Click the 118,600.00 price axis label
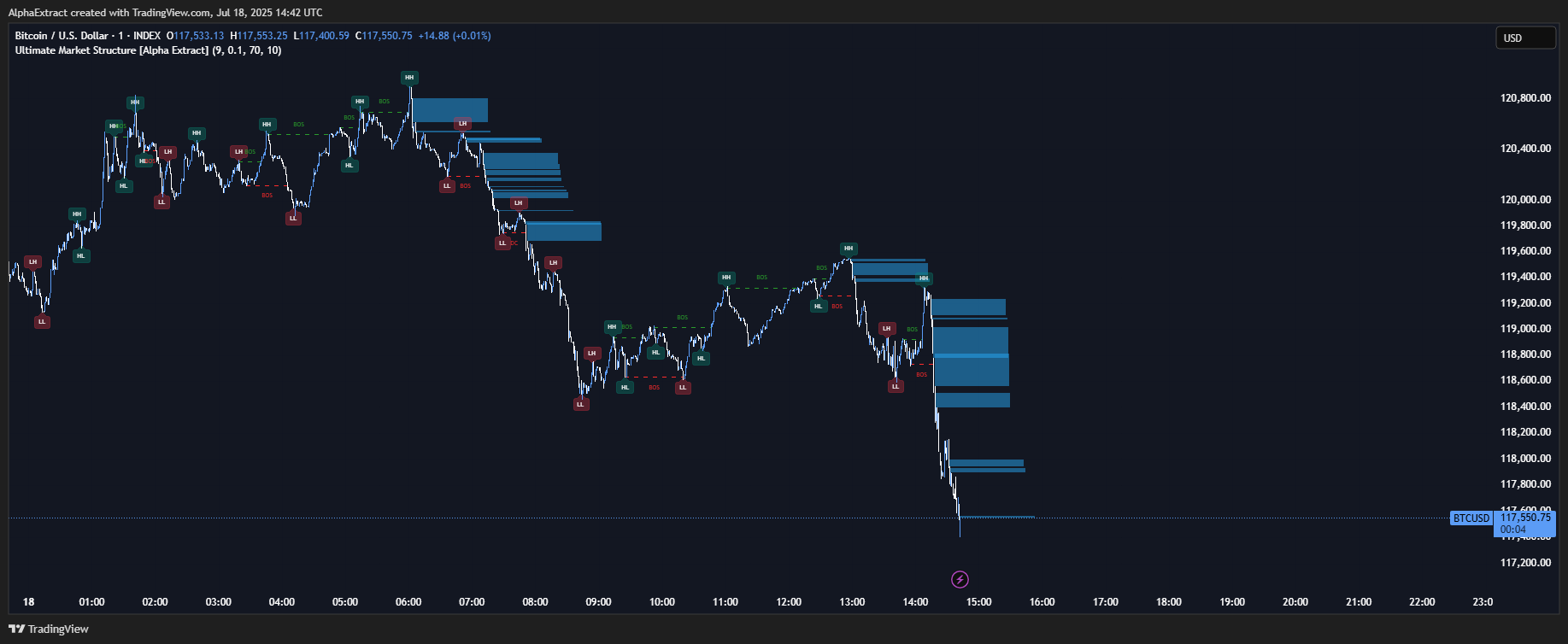 (x=1525, y=380)
